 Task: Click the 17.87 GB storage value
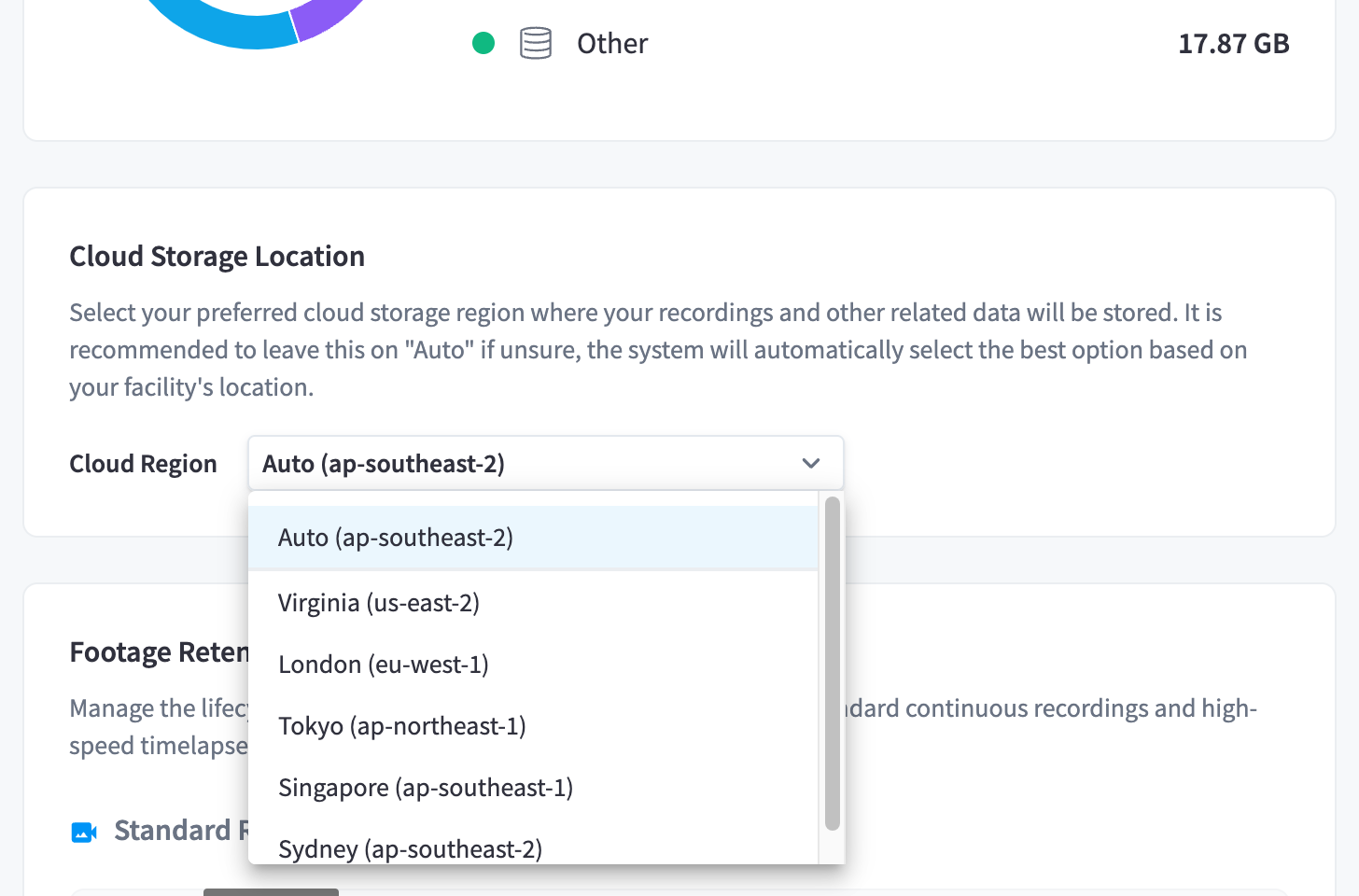coord(1234,43)
